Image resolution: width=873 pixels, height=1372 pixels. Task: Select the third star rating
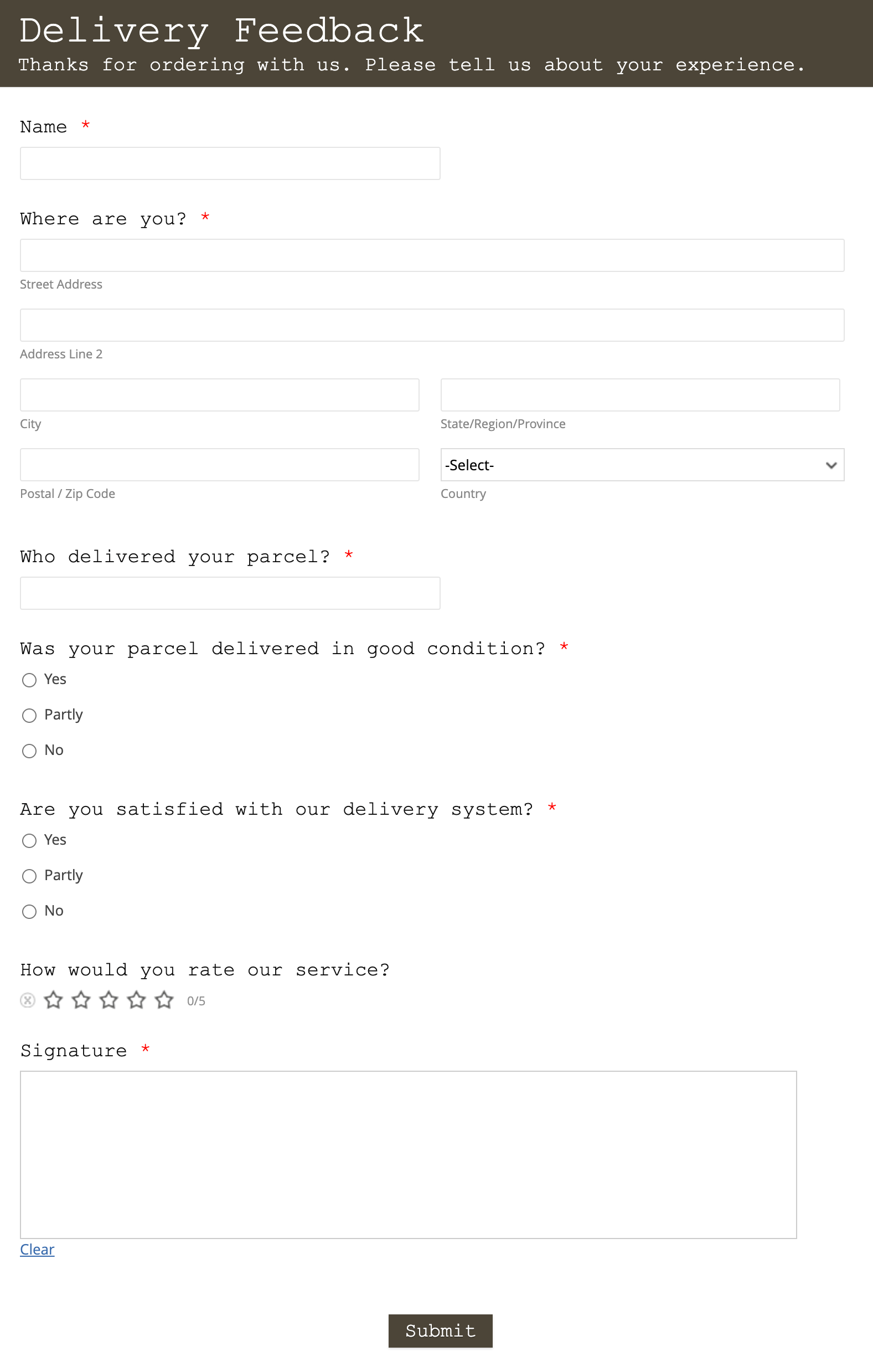[108, 1000]
